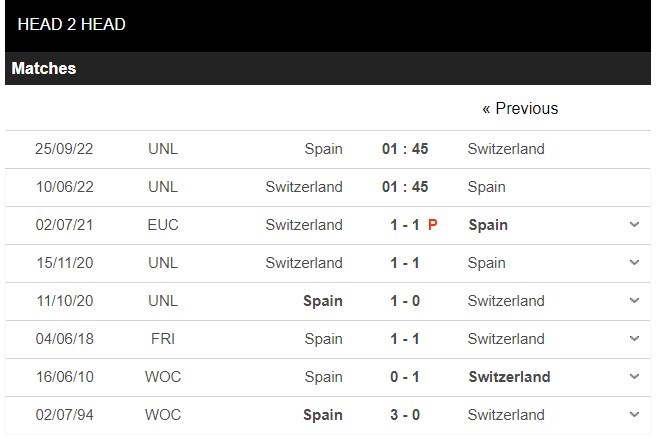Go to Previous matches page
Screen dimensions: 665x443
tap(520, 109)
